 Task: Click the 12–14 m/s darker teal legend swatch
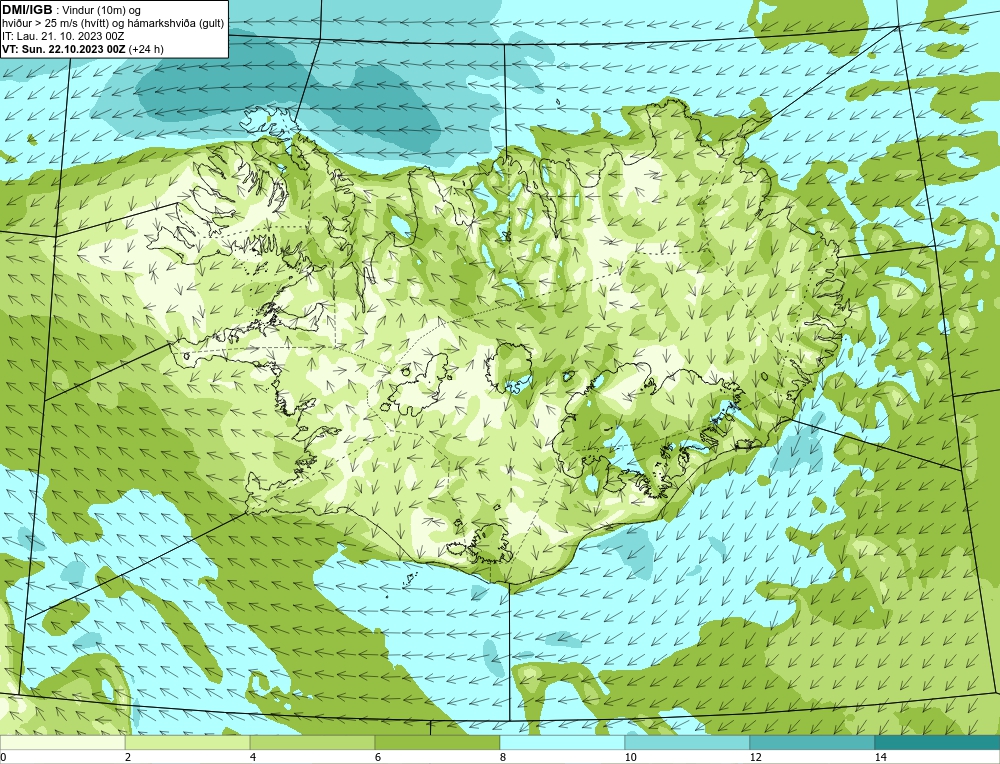(x=812, y=742)
